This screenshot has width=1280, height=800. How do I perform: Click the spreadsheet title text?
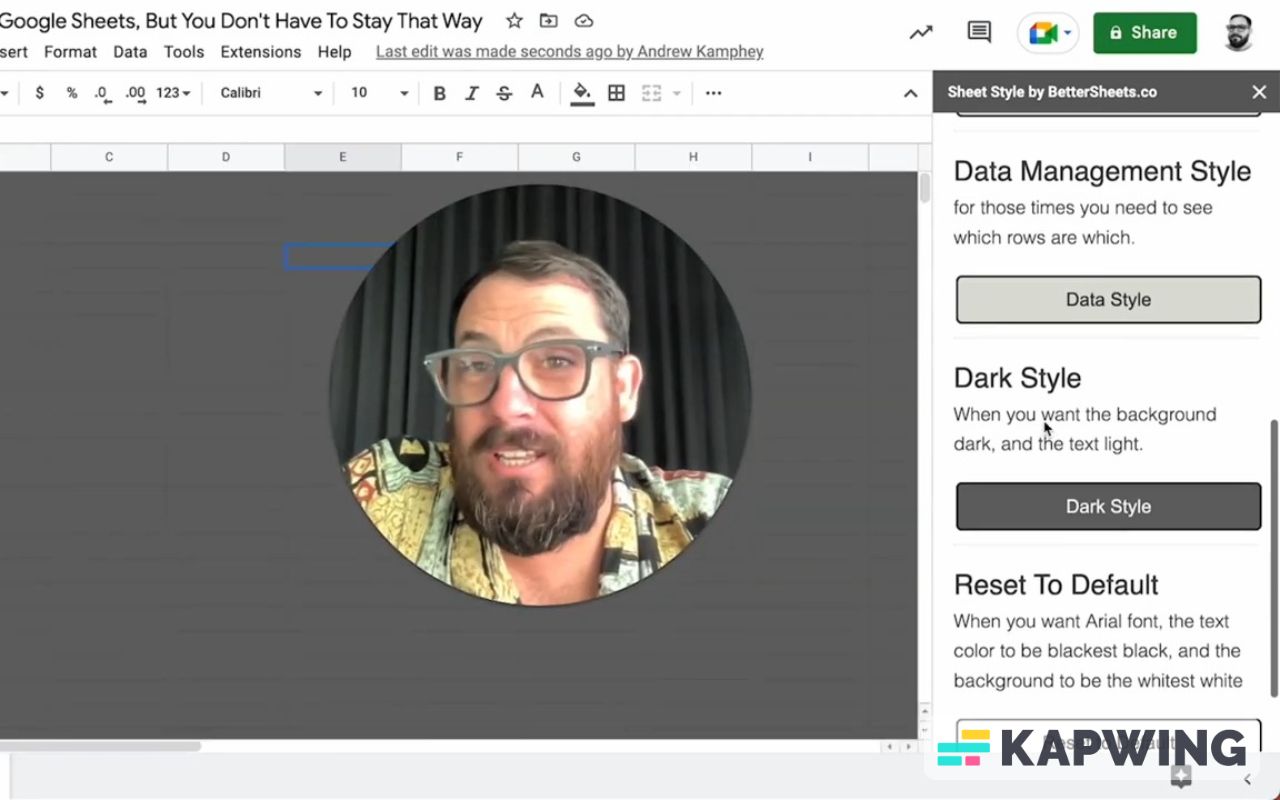(241, 21)
